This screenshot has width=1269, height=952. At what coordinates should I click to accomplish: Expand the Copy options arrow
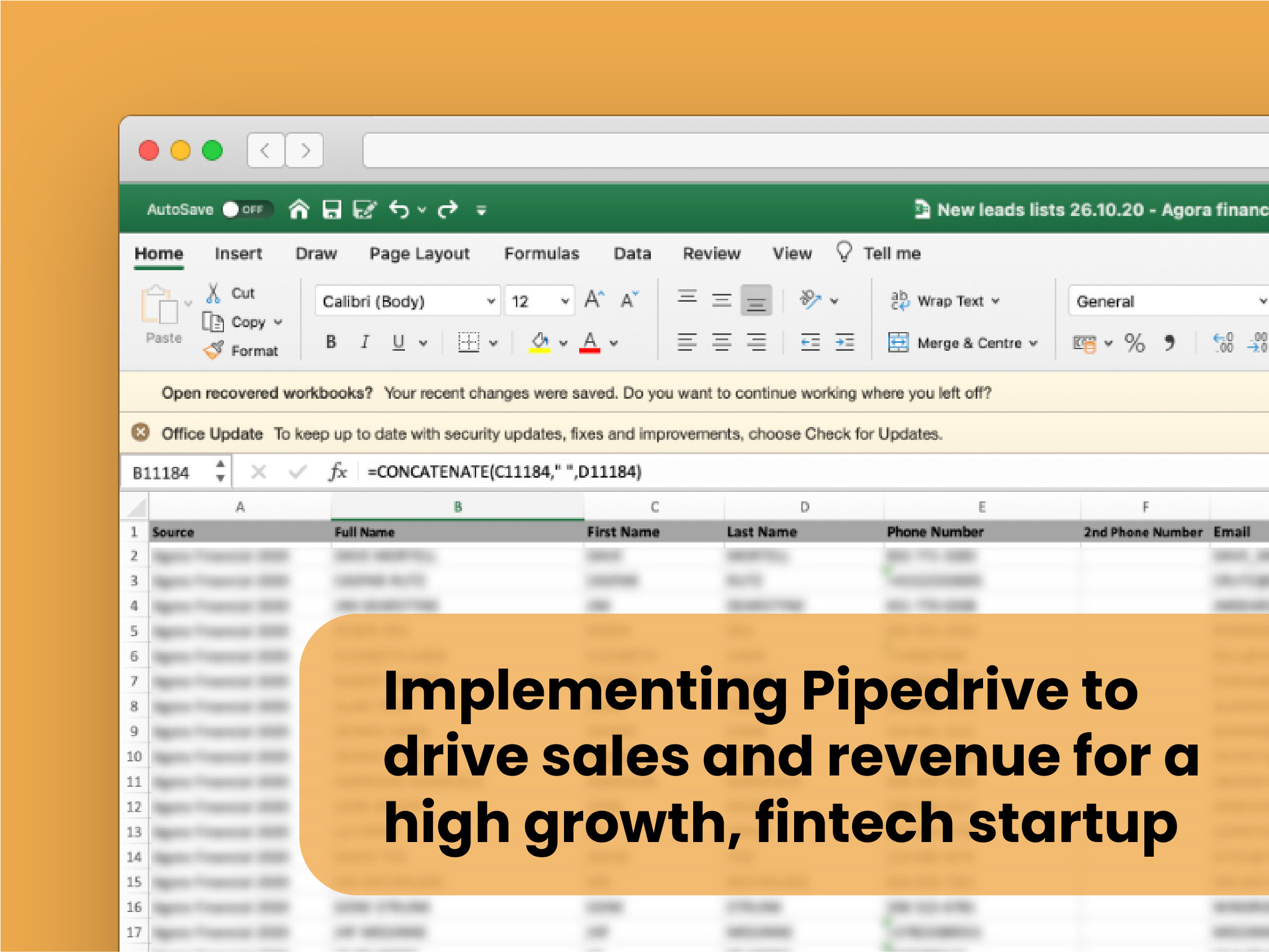click(x=278, y=323)
